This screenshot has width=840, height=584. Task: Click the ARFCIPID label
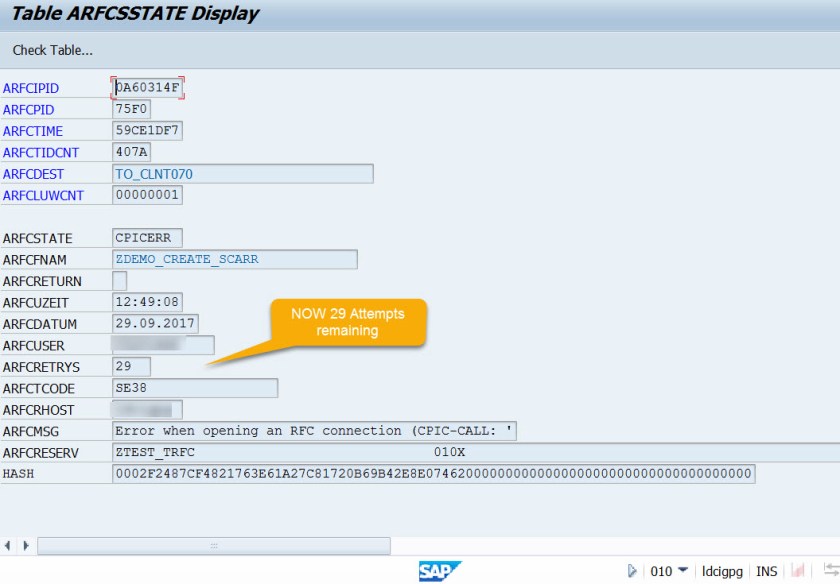[31, 88]
